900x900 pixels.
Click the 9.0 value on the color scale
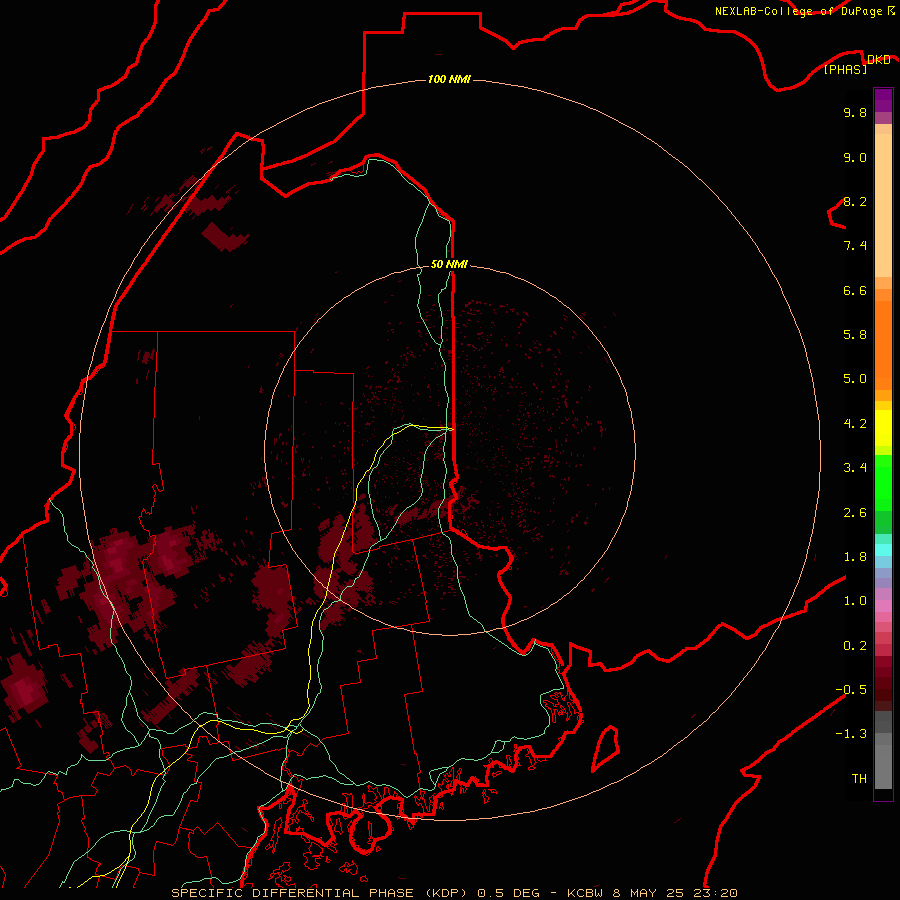pyautogui.click(x=855, y=157)
